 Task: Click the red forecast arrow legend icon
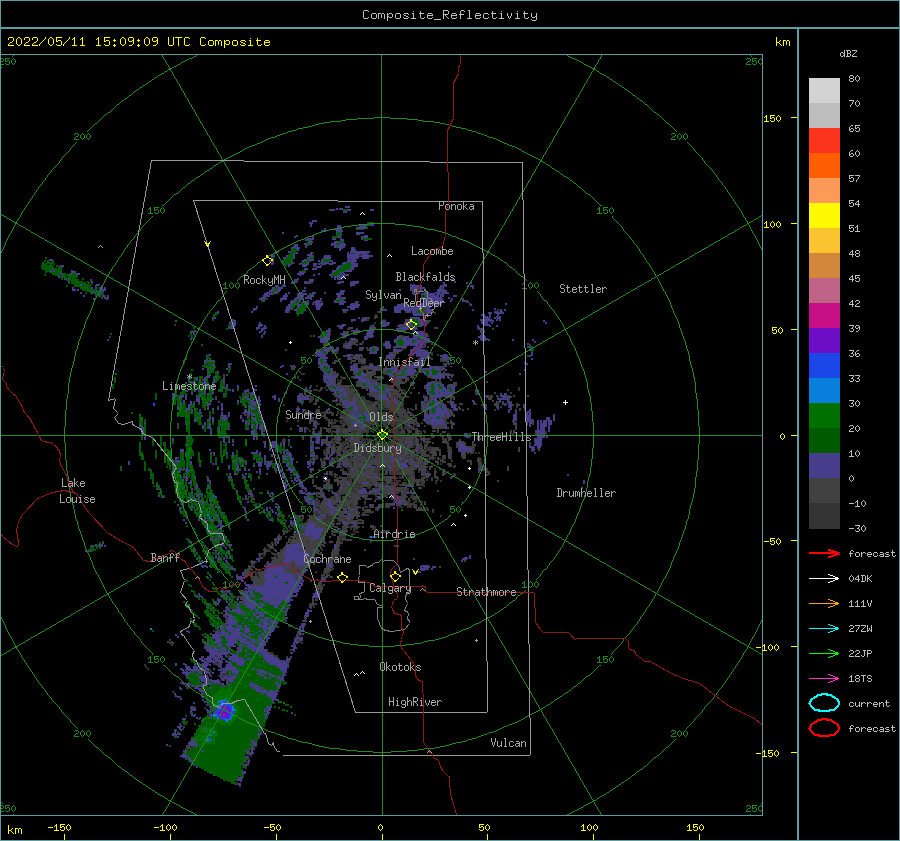click(x=824, y=553)
